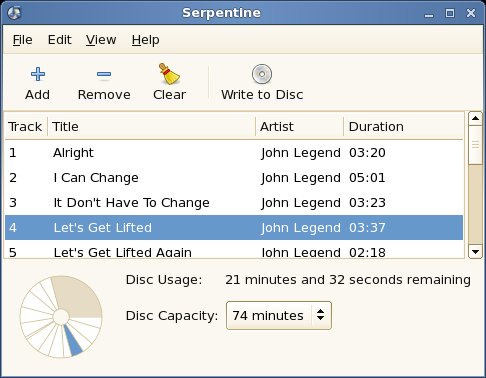Select highlighted track Let's Get Lifted
Image resolution: width=486 pixels, height=378 pixels.
[x=234, y=228]
